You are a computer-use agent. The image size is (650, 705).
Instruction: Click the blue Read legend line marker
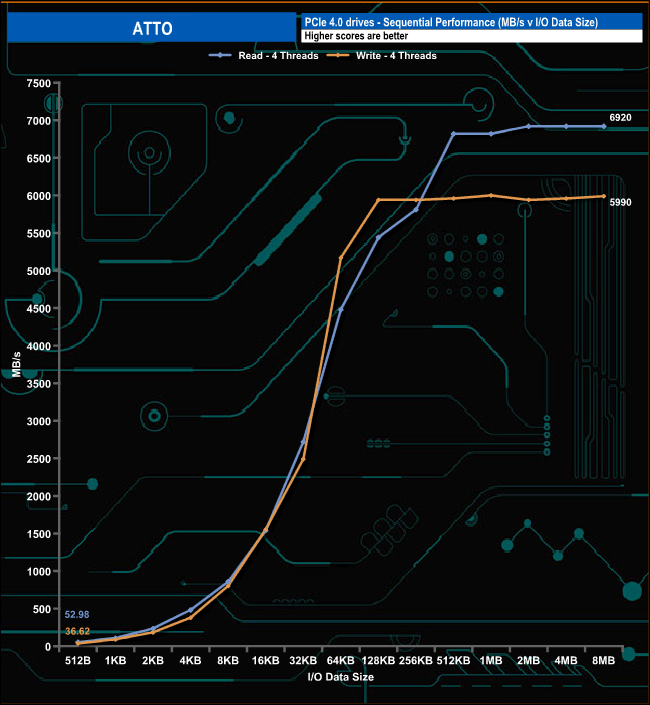(x=222, y=56)
